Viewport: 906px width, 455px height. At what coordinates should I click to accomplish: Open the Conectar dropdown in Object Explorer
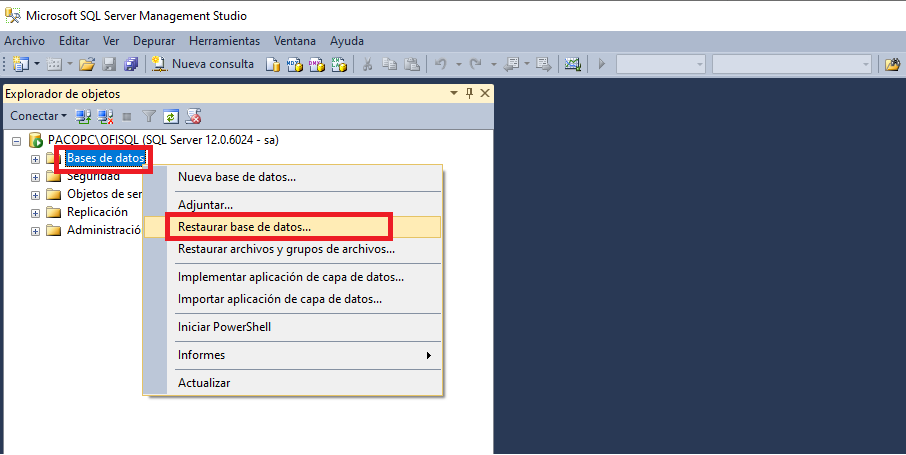pyautogui.click(x=38, y=116)
